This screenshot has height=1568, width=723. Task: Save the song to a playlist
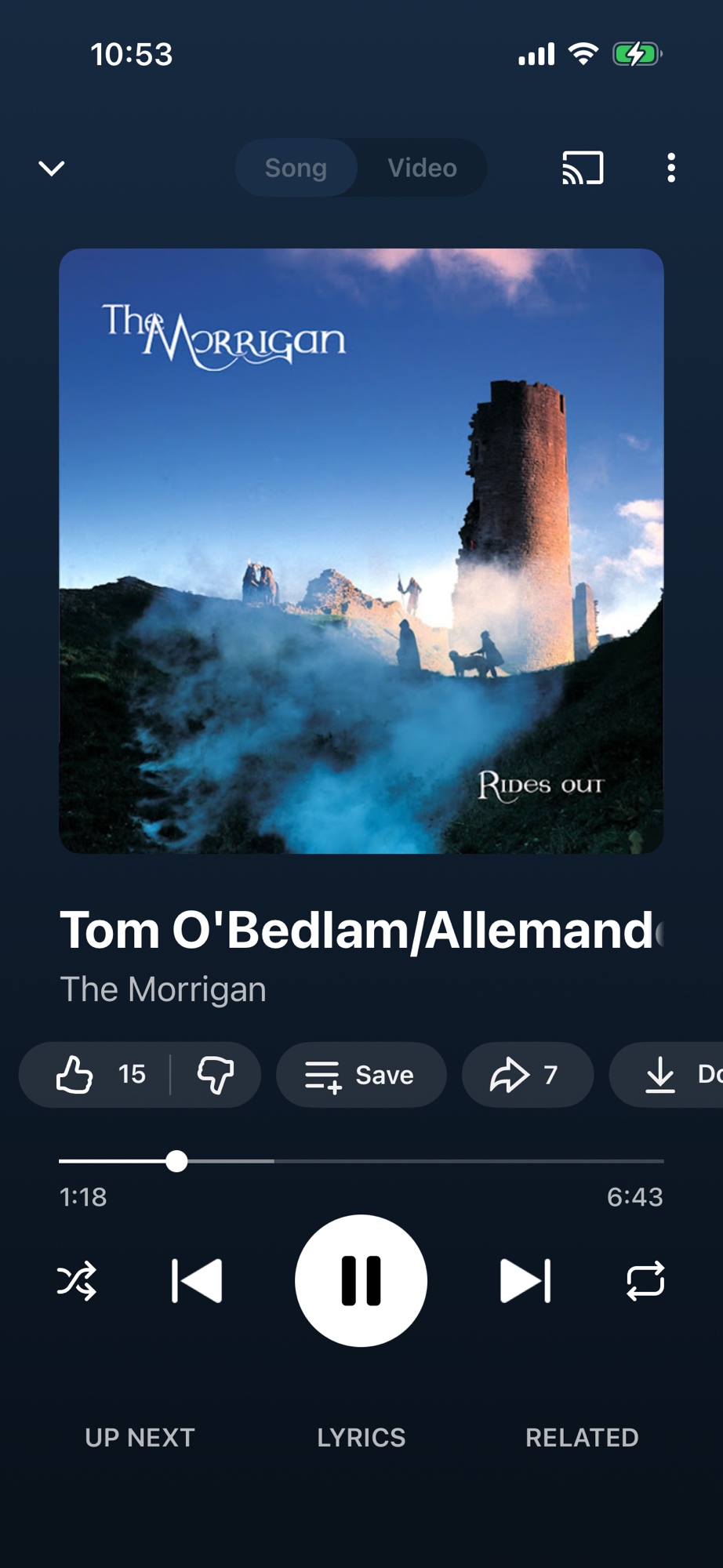(x=361, y=1074)
